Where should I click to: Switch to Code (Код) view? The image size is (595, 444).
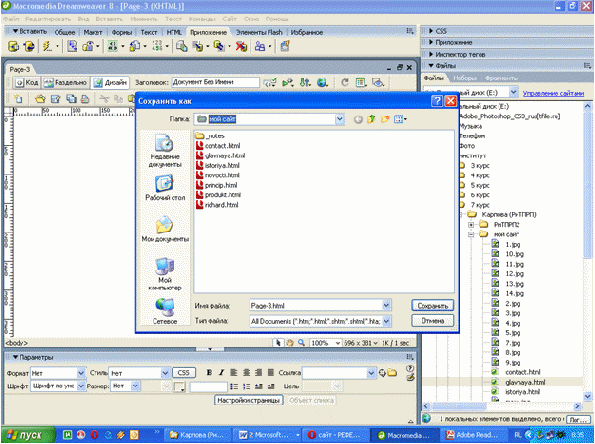tap(27, 82)
